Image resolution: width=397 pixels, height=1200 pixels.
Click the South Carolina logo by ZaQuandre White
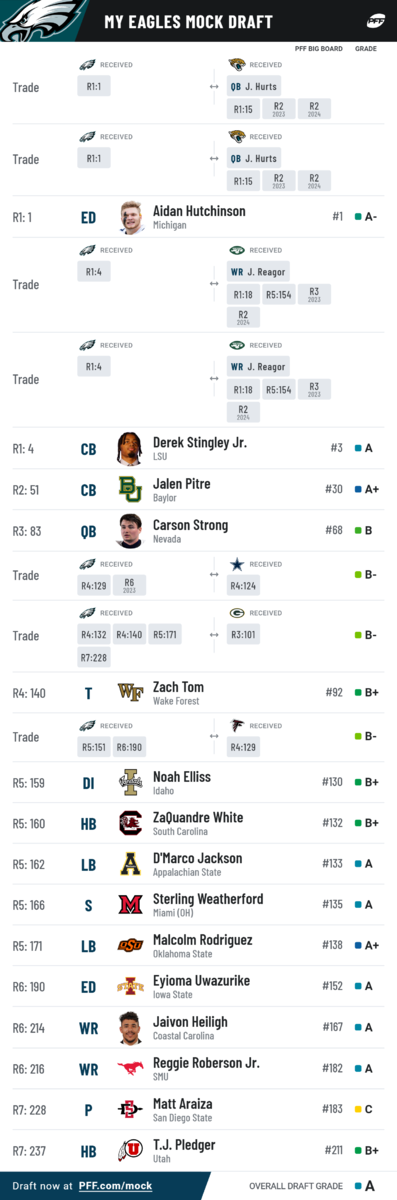(x=129, y=823)
